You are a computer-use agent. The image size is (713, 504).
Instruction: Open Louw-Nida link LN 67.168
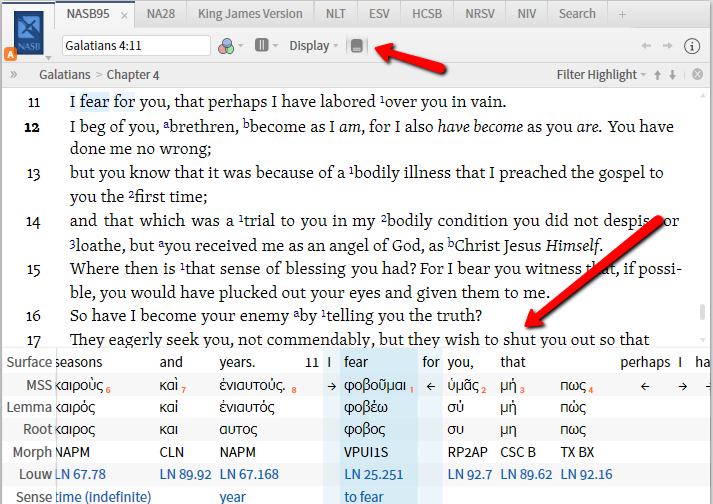click(x=249, y=474)
